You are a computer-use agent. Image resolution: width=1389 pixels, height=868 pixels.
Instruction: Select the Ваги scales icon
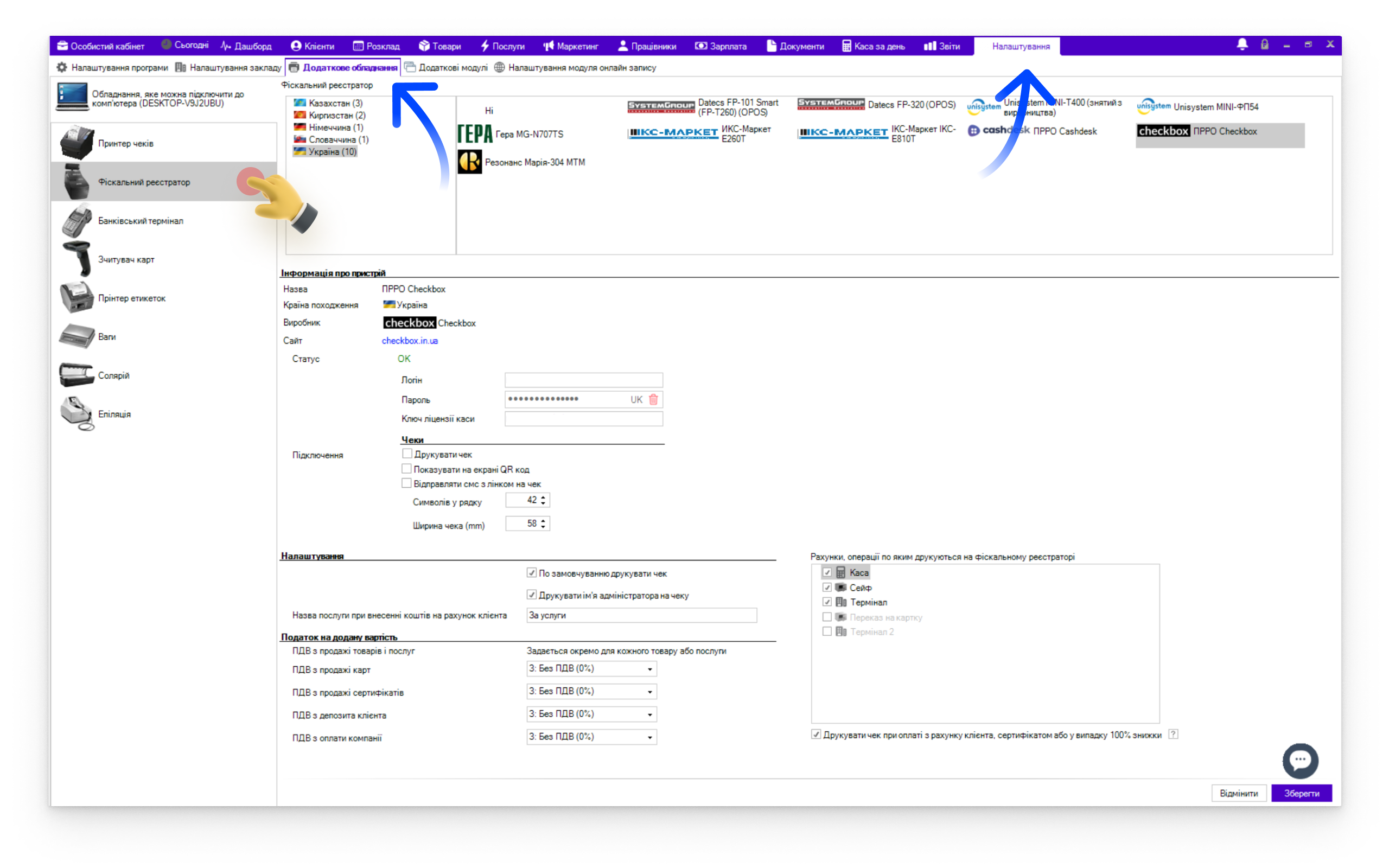tap(77, 336)
